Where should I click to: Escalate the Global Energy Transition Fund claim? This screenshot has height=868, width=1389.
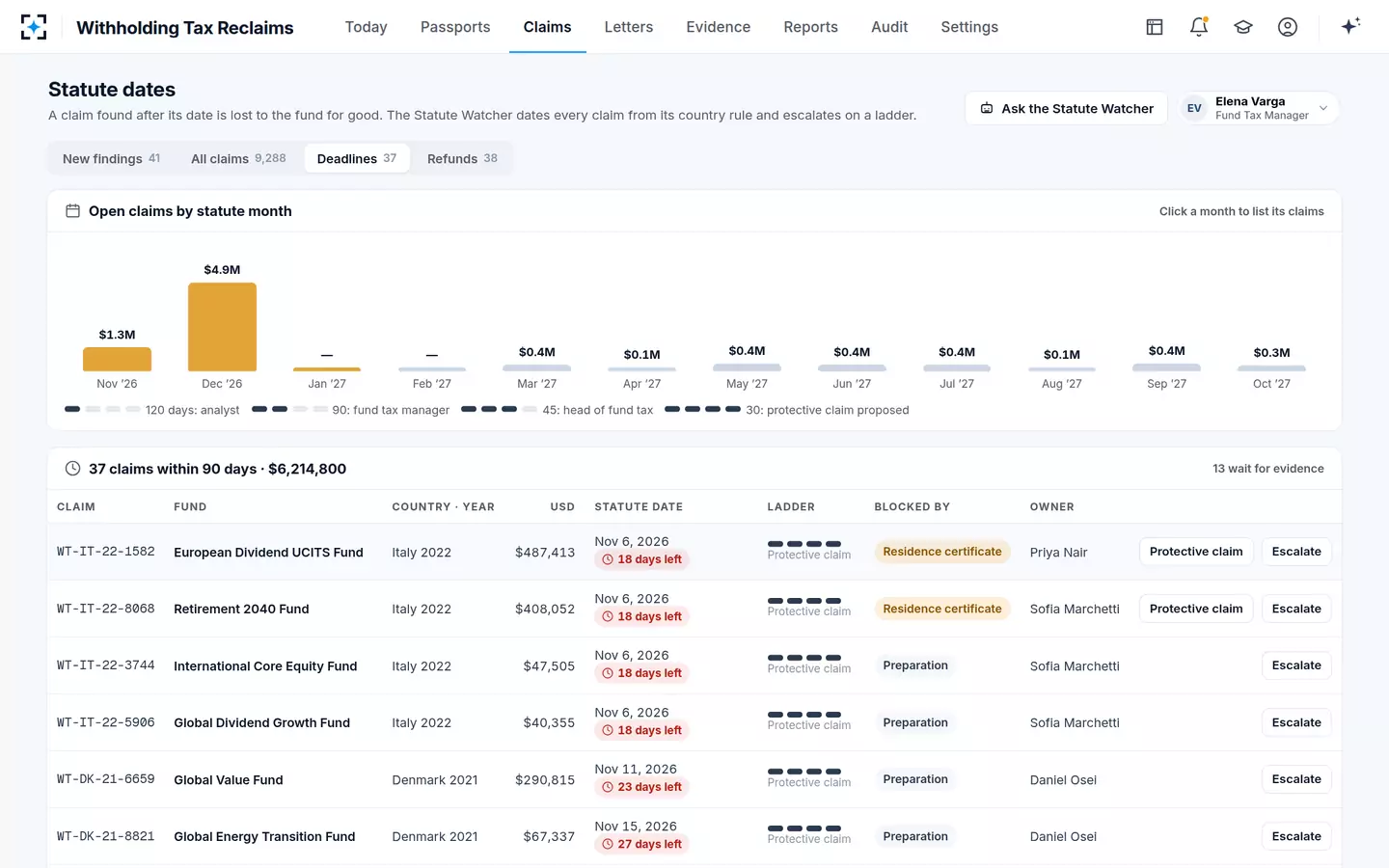coord(1296,836)
